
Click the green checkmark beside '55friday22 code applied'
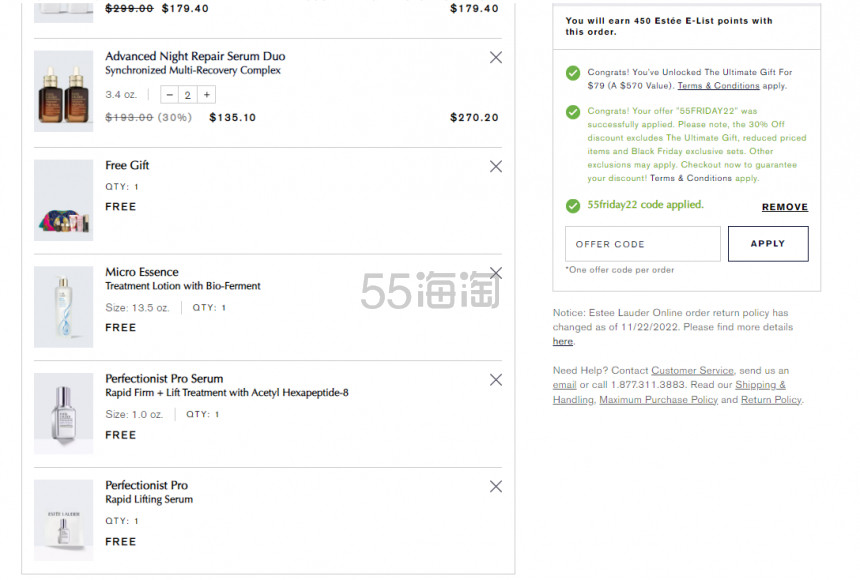(573, 206)
